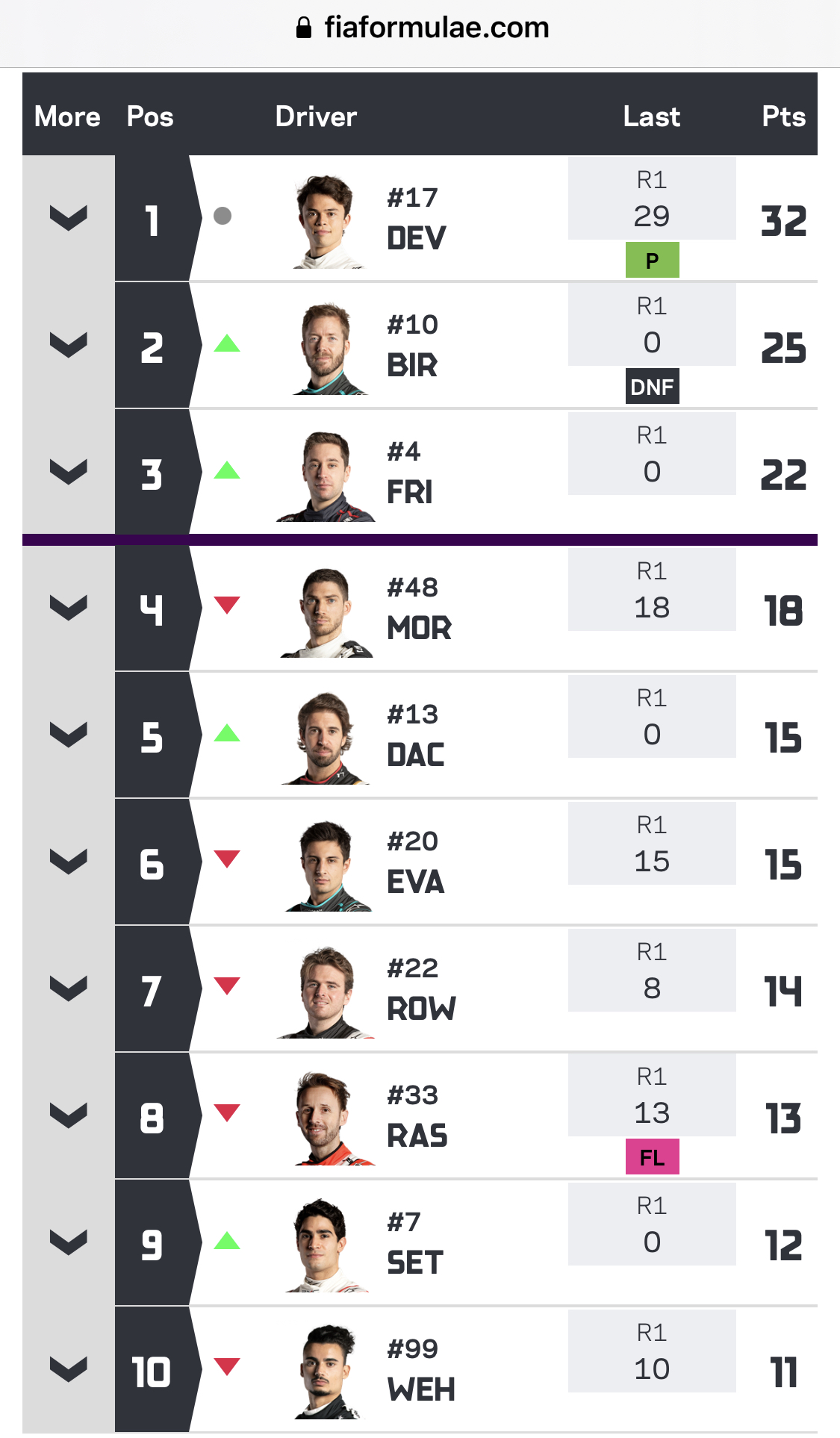The image size is (840, 1438).
Task: Expand the WEH row chevron
Action: [x=69, y=1369]
